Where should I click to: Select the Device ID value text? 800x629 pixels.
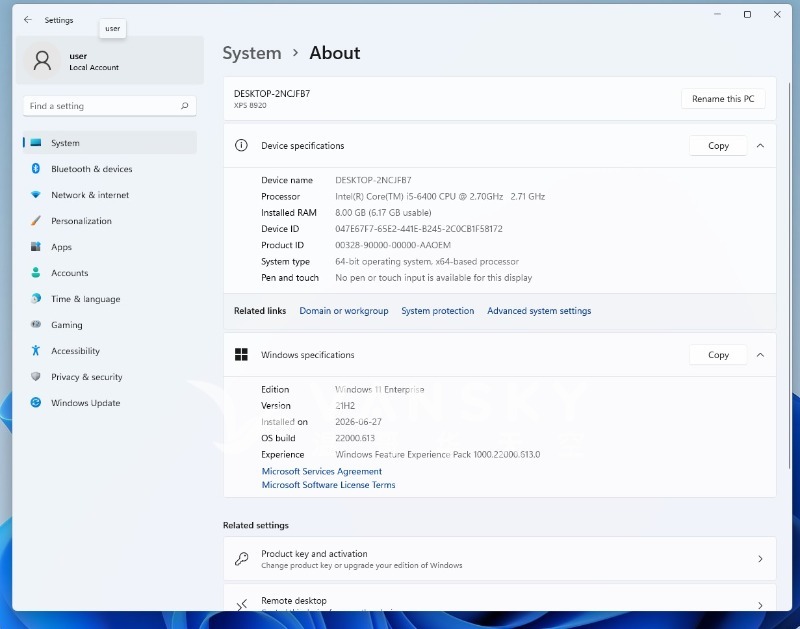(419, 229)
